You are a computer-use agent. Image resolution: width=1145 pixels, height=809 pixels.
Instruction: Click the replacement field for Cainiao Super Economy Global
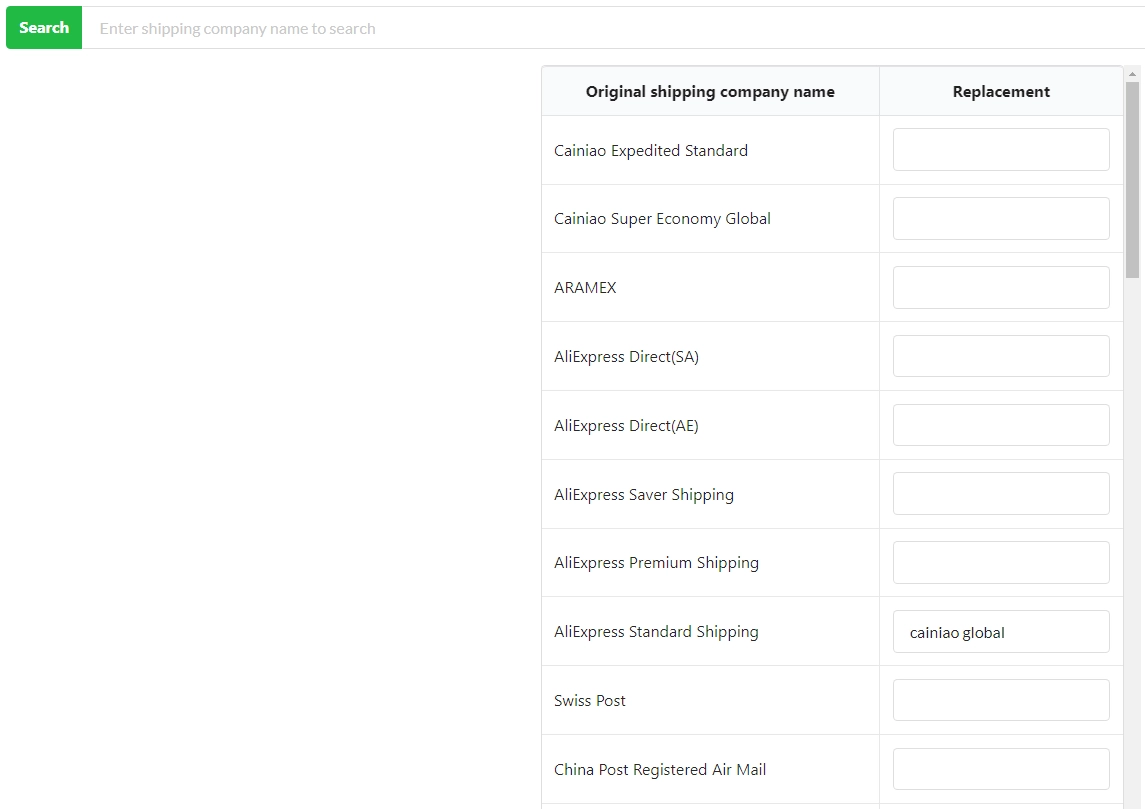tap(1000, 218)
